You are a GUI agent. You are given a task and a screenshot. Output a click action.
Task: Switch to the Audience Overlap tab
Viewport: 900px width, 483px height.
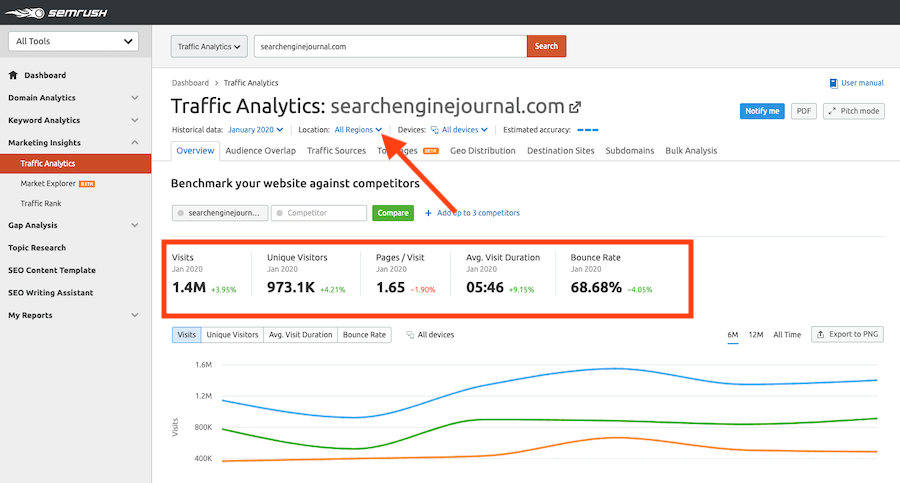click(x=261, y=150)
